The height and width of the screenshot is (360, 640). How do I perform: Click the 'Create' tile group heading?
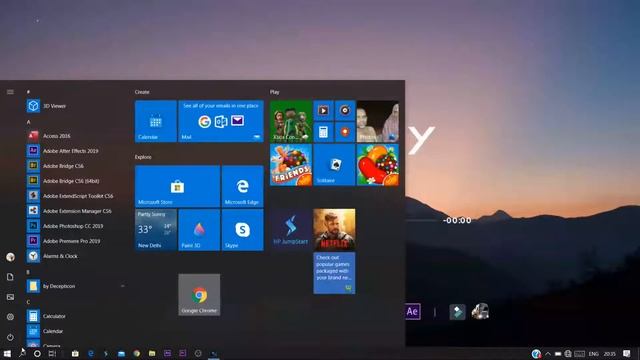tap(142, 92)
